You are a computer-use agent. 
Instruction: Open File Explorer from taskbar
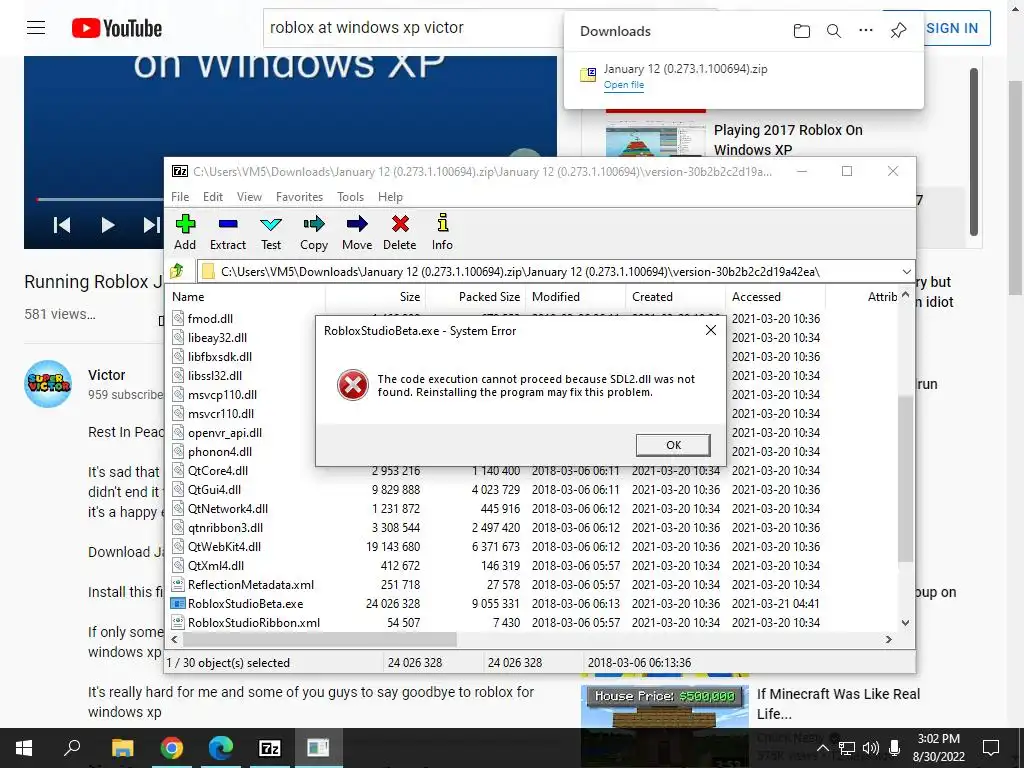pyautogui.click(x=122, y=748)
